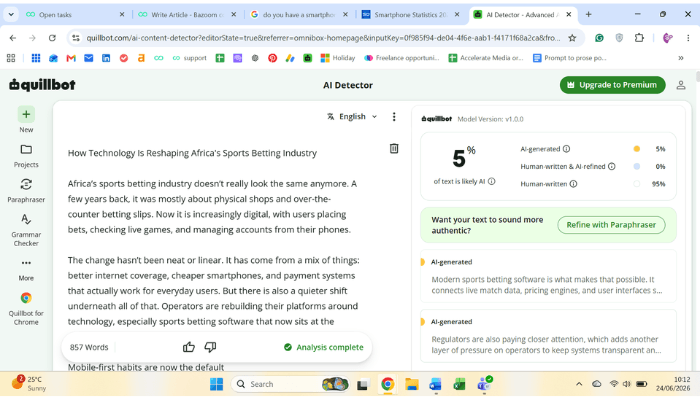The image size is (700, 400).
Task: Open Pinterest bookmark in bookmarks bar
Action: [x=272, y=58]
